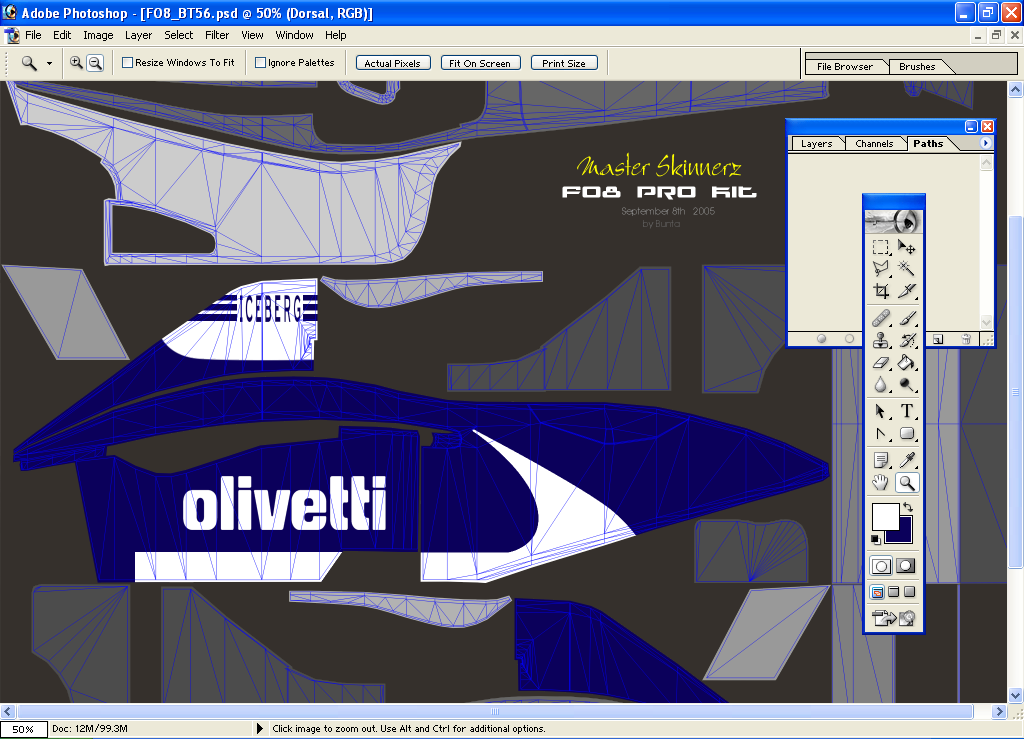Open the View menu
Screen dimensions: 1024x739
[x=252, y=35]
